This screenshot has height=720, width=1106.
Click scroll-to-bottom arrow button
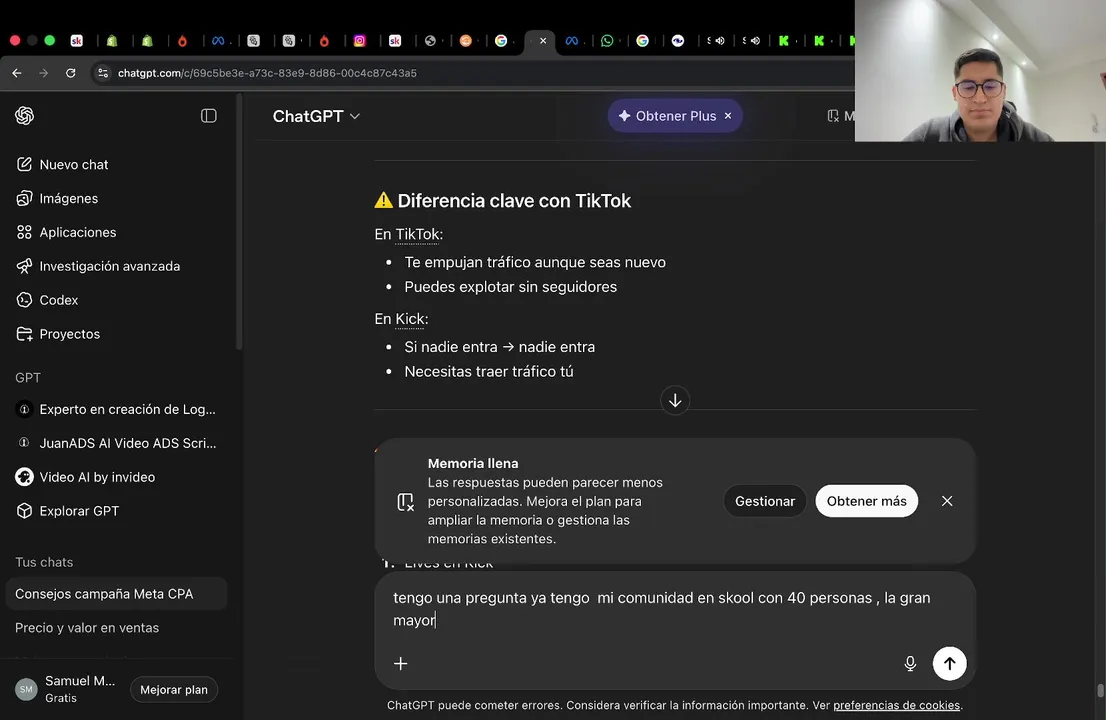click(x=675, y=401)
